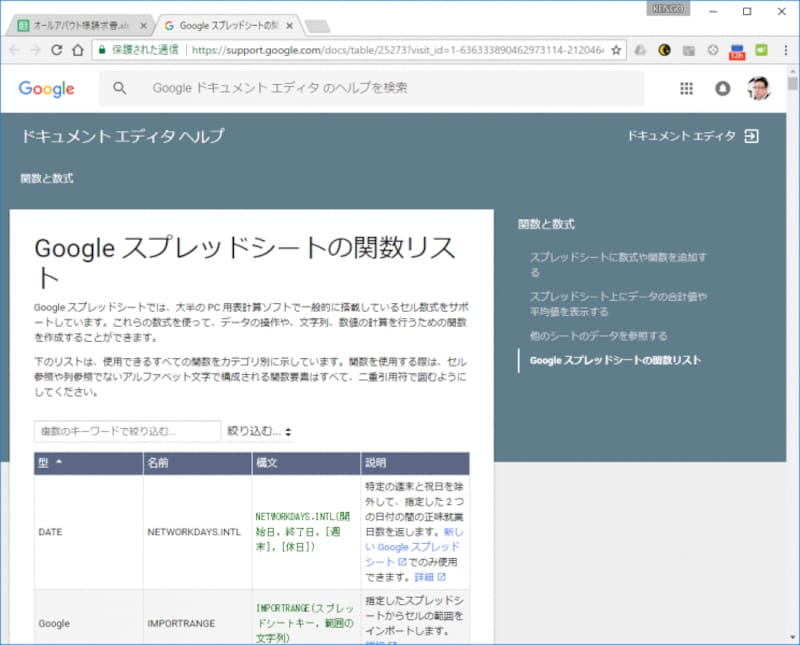Click the notifications bell icon
The height and width of the screenshot is (645, 800).
point(722,89)
